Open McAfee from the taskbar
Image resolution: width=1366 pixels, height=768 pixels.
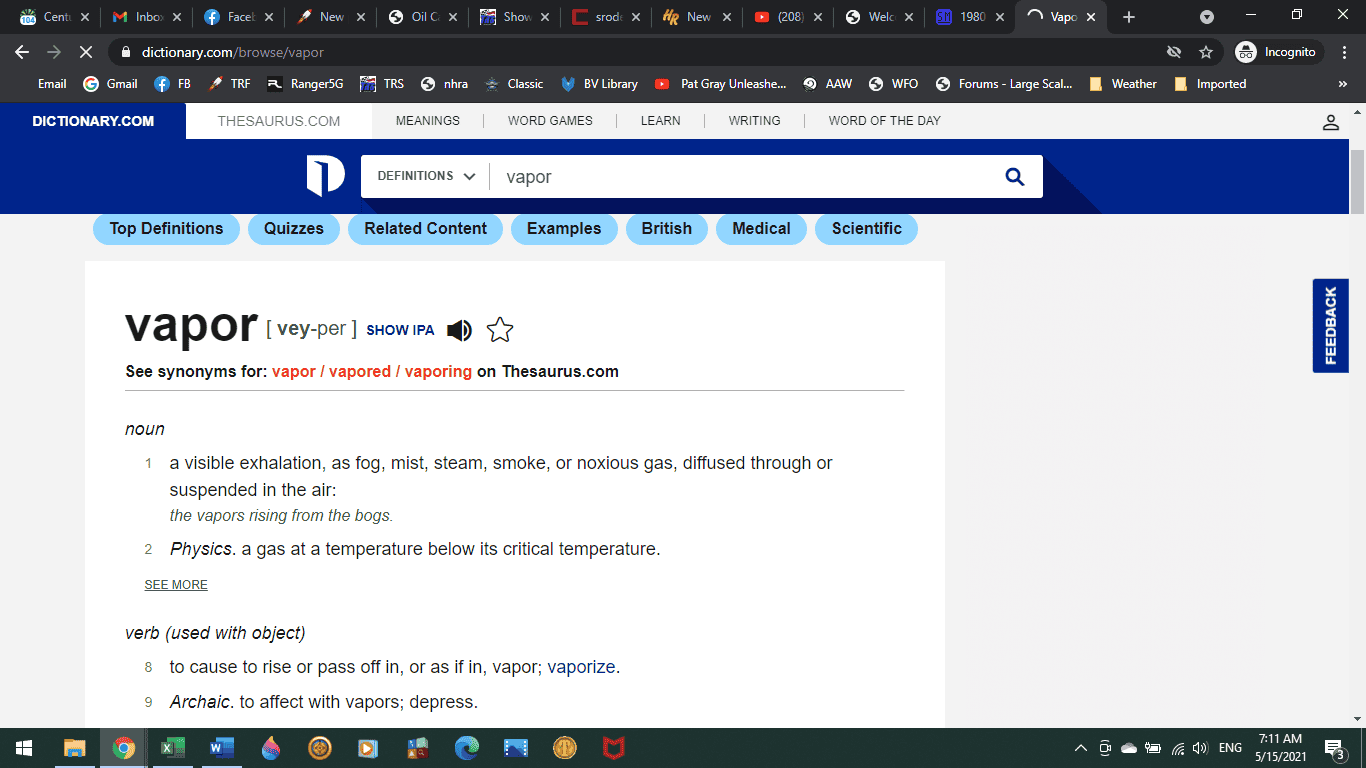pos(614,748)
